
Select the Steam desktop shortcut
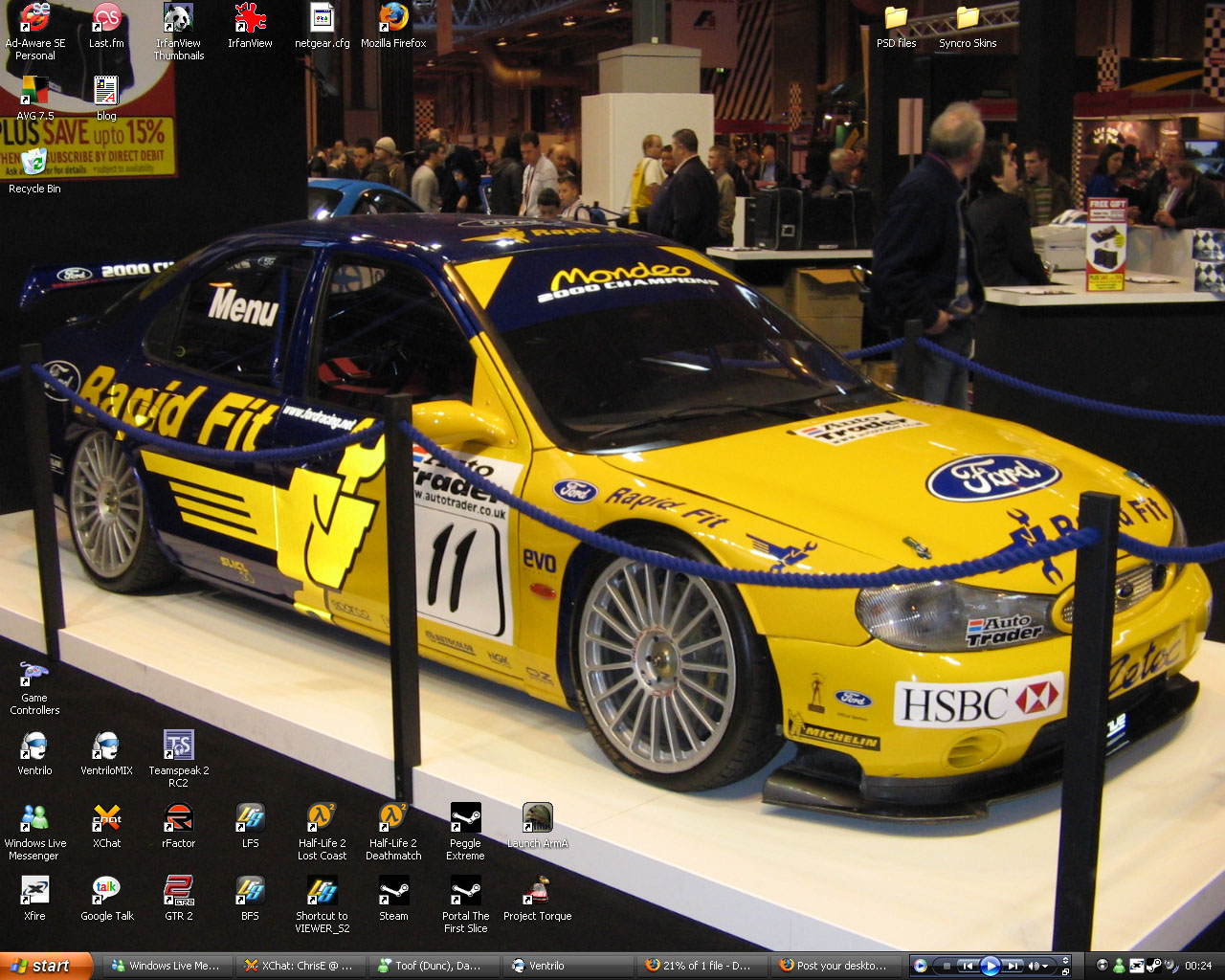click(393, 899)
